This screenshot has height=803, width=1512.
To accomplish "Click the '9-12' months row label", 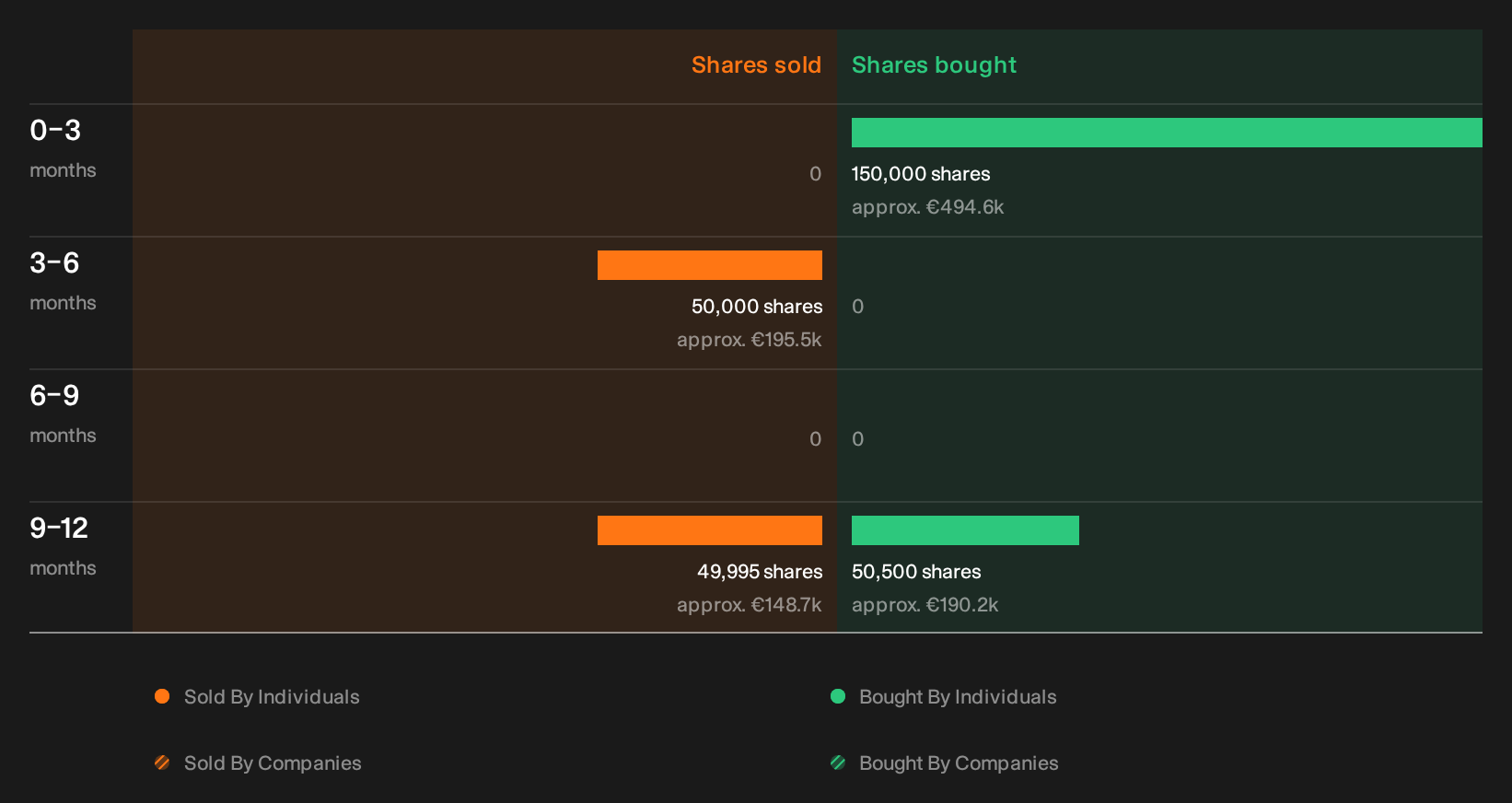I will click(x=59, y=529).
